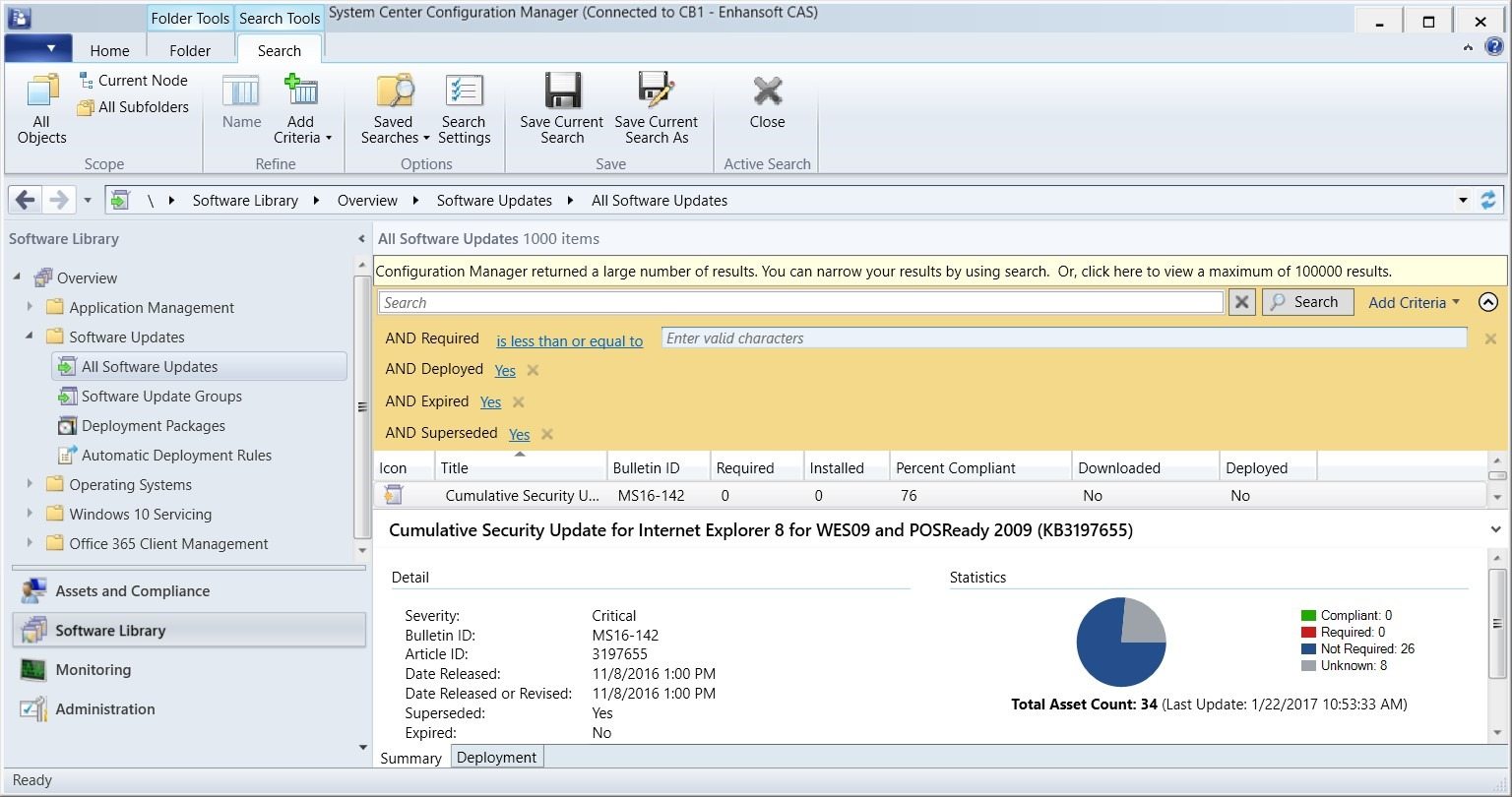Open Search Settings

point(464,109)
